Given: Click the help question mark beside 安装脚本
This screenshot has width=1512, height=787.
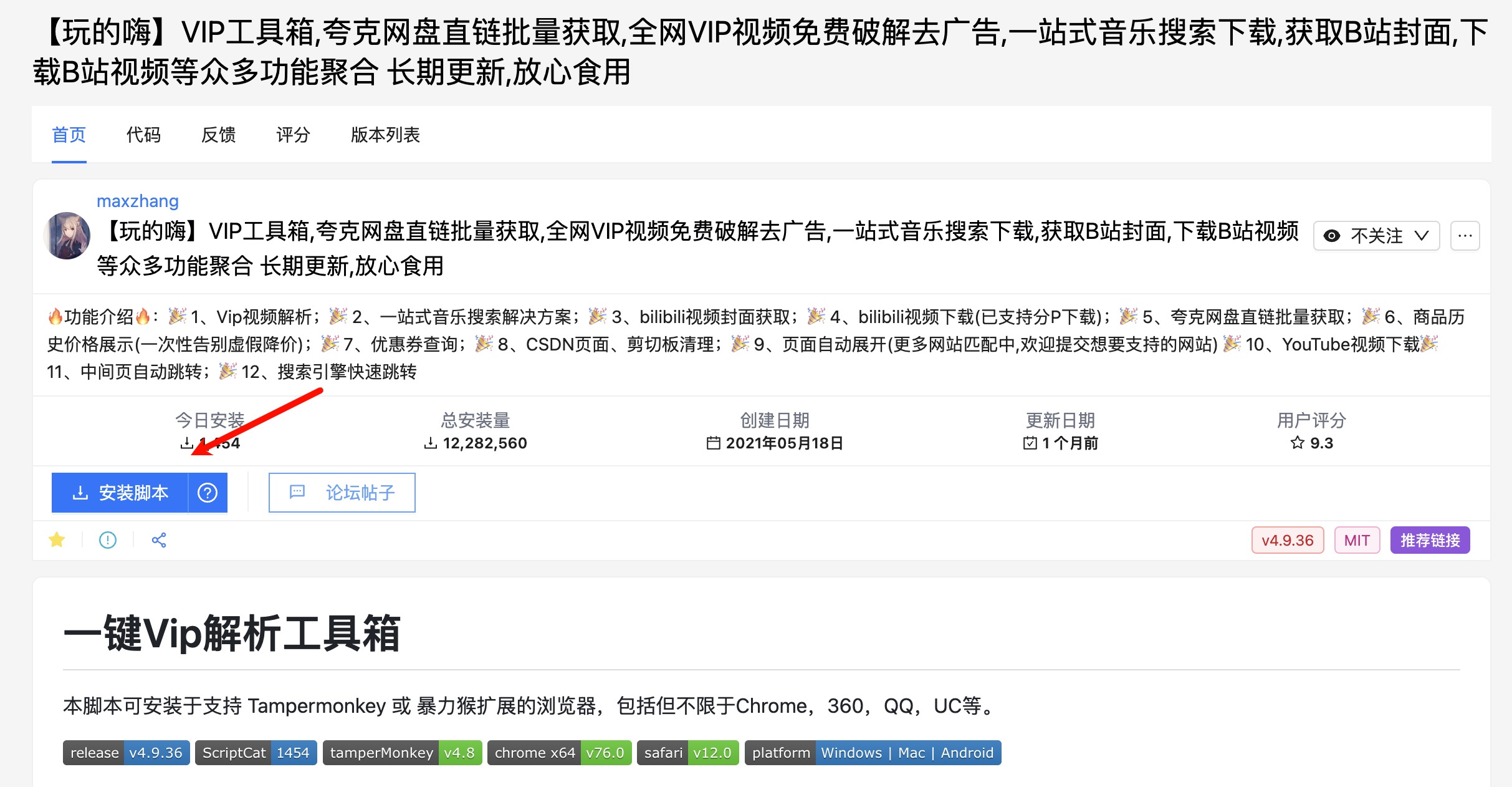Looking at the screenshot, I should (x=207, y=493).
